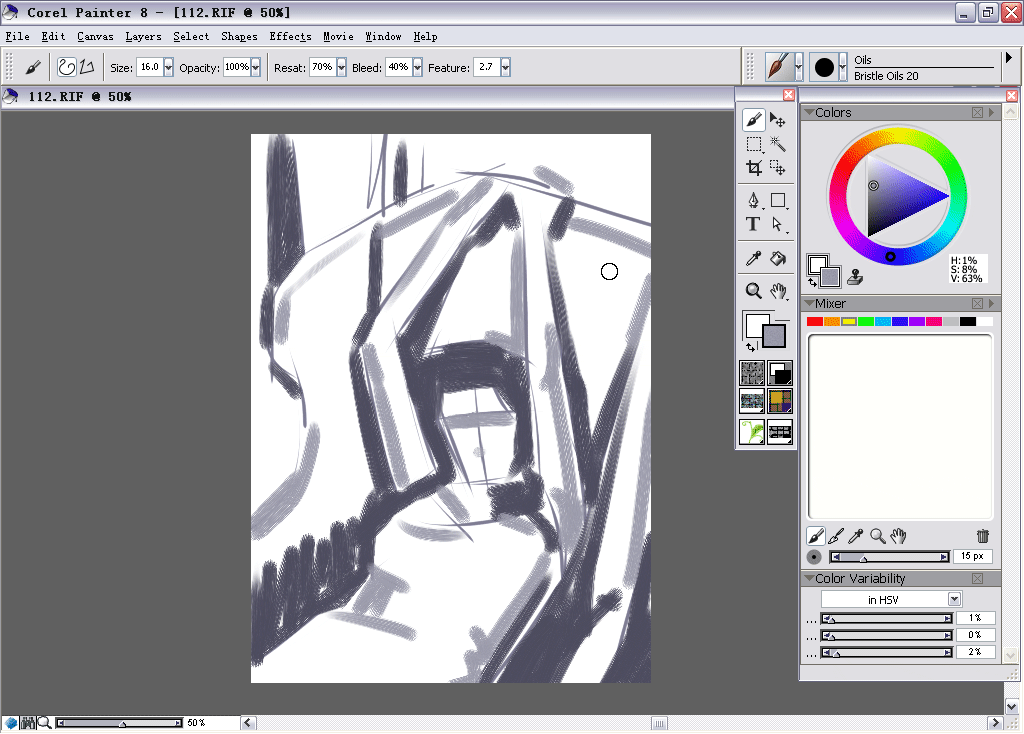Toggle the clone color stamp button
Viewport: 1024px width, 734px height.
[855, 277]
